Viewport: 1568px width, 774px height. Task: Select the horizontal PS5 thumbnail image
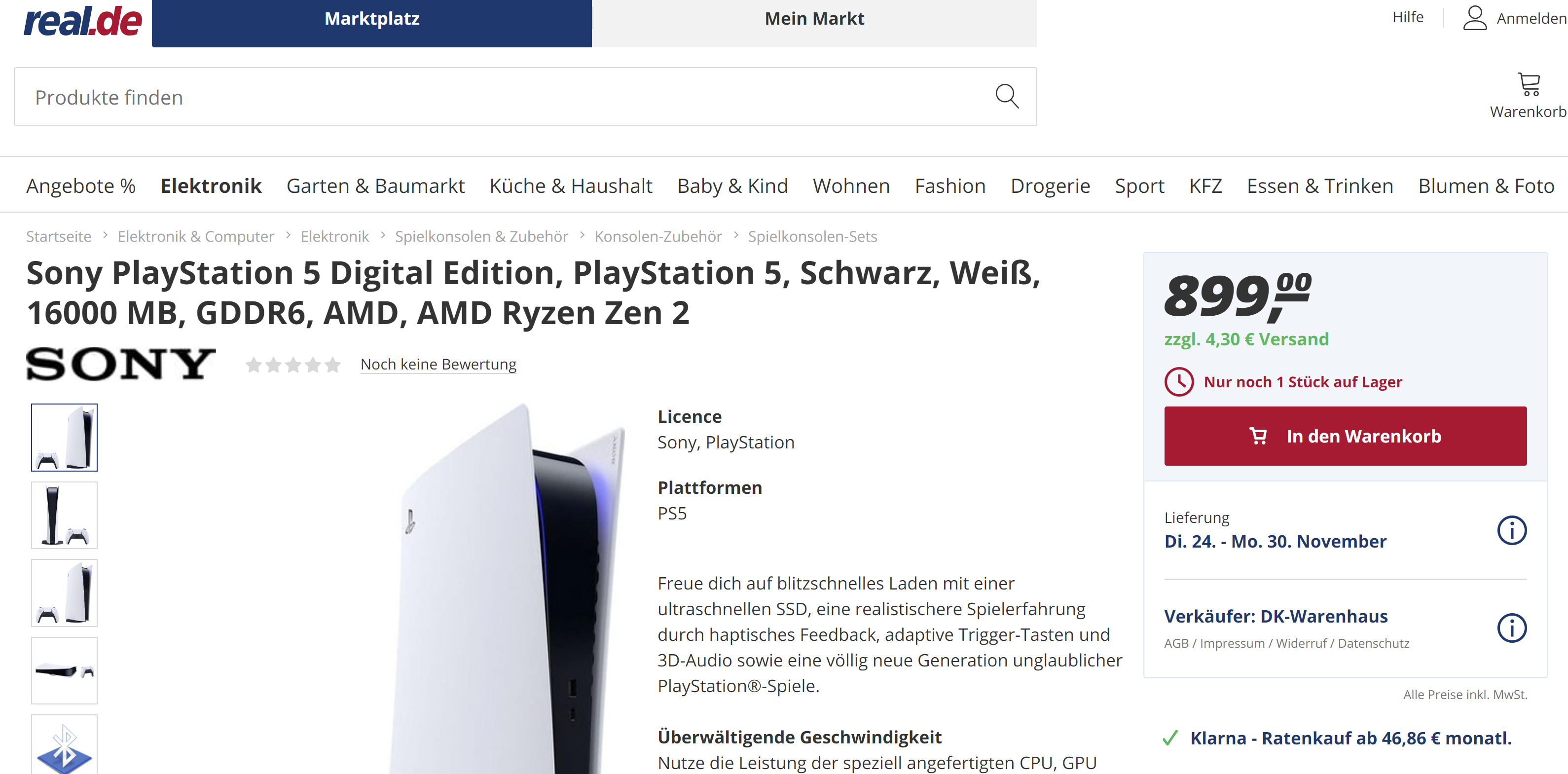pos(65,670)
